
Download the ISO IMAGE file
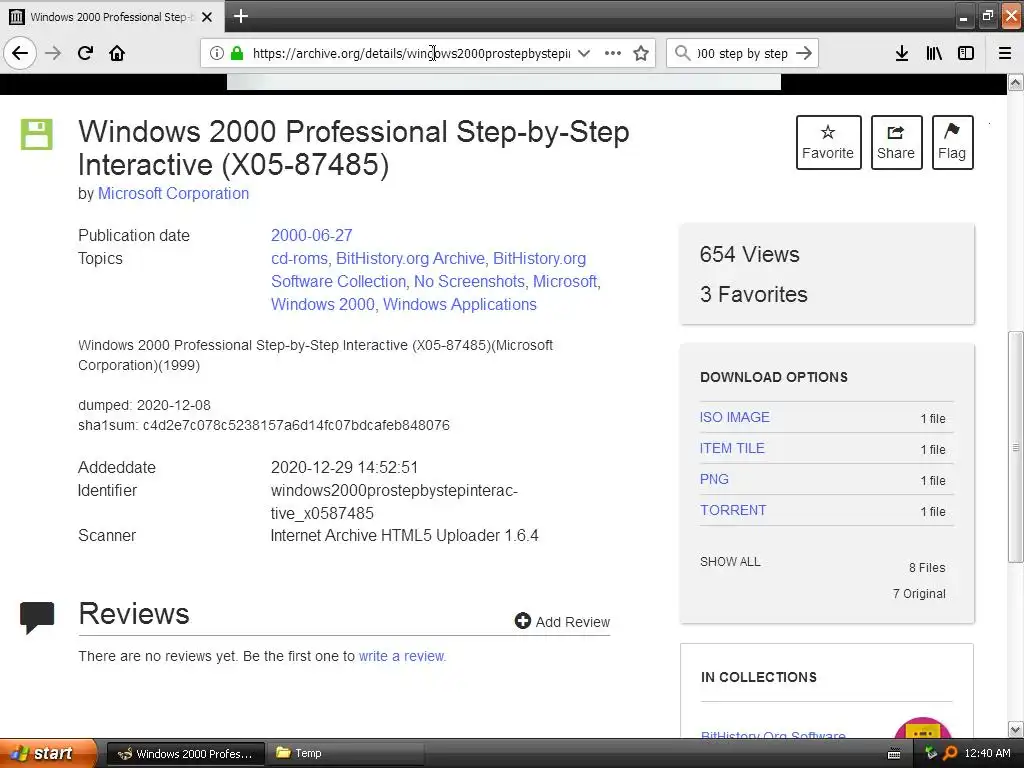click(x=735, y=417)
